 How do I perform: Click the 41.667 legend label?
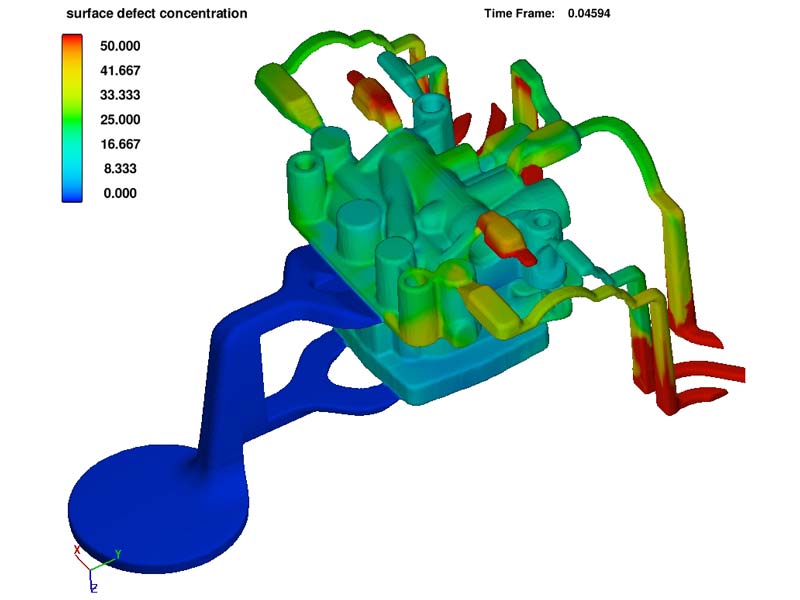[119, 71]
